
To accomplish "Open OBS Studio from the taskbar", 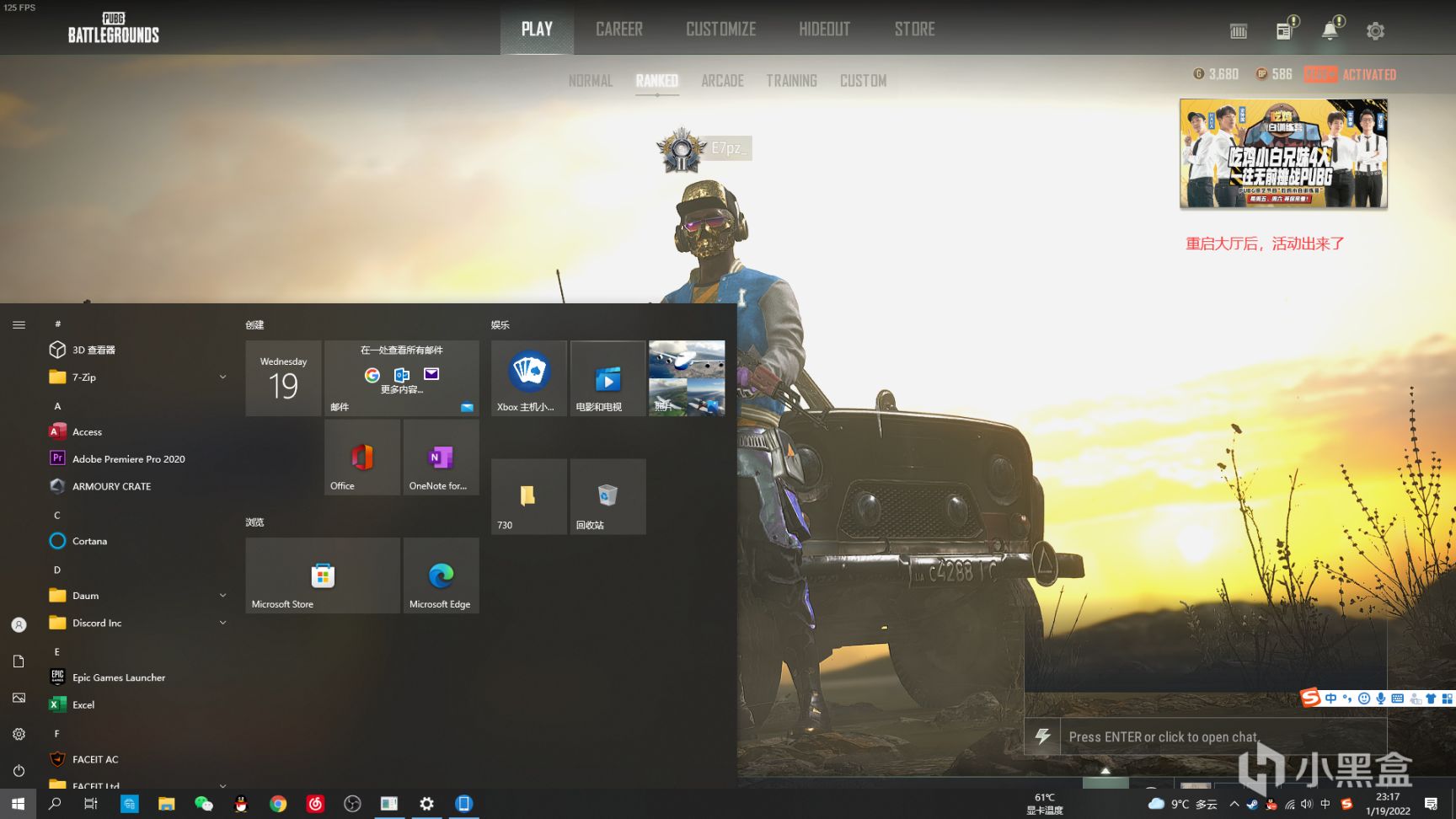I will click(352, 804).
